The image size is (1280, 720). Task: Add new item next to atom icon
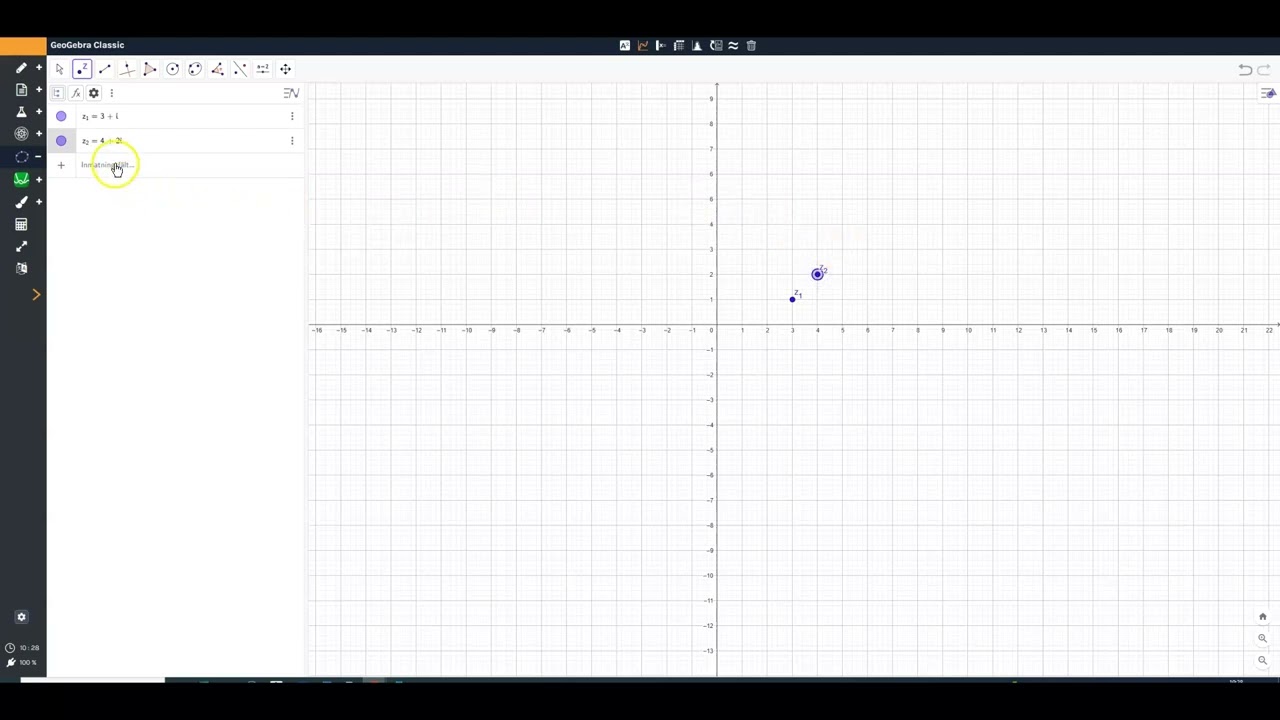click(39, 134)
